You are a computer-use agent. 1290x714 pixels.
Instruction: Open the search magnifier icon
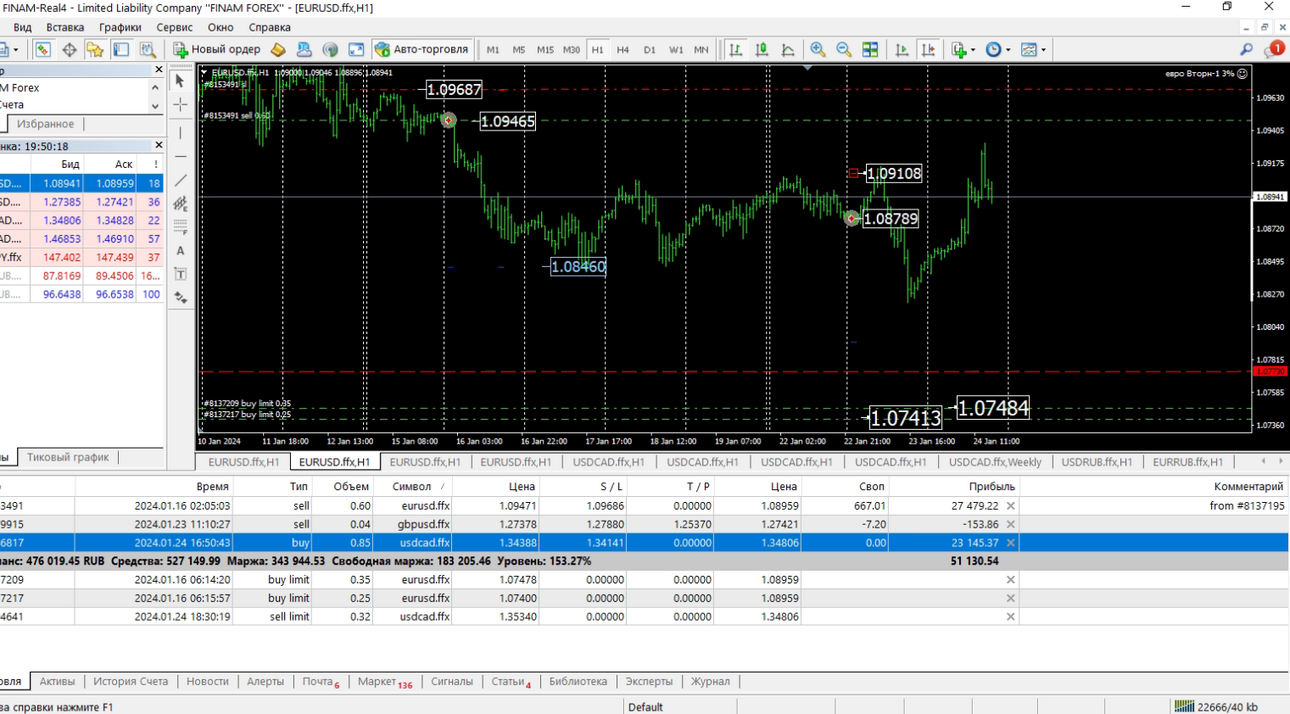coord(1246,49)
